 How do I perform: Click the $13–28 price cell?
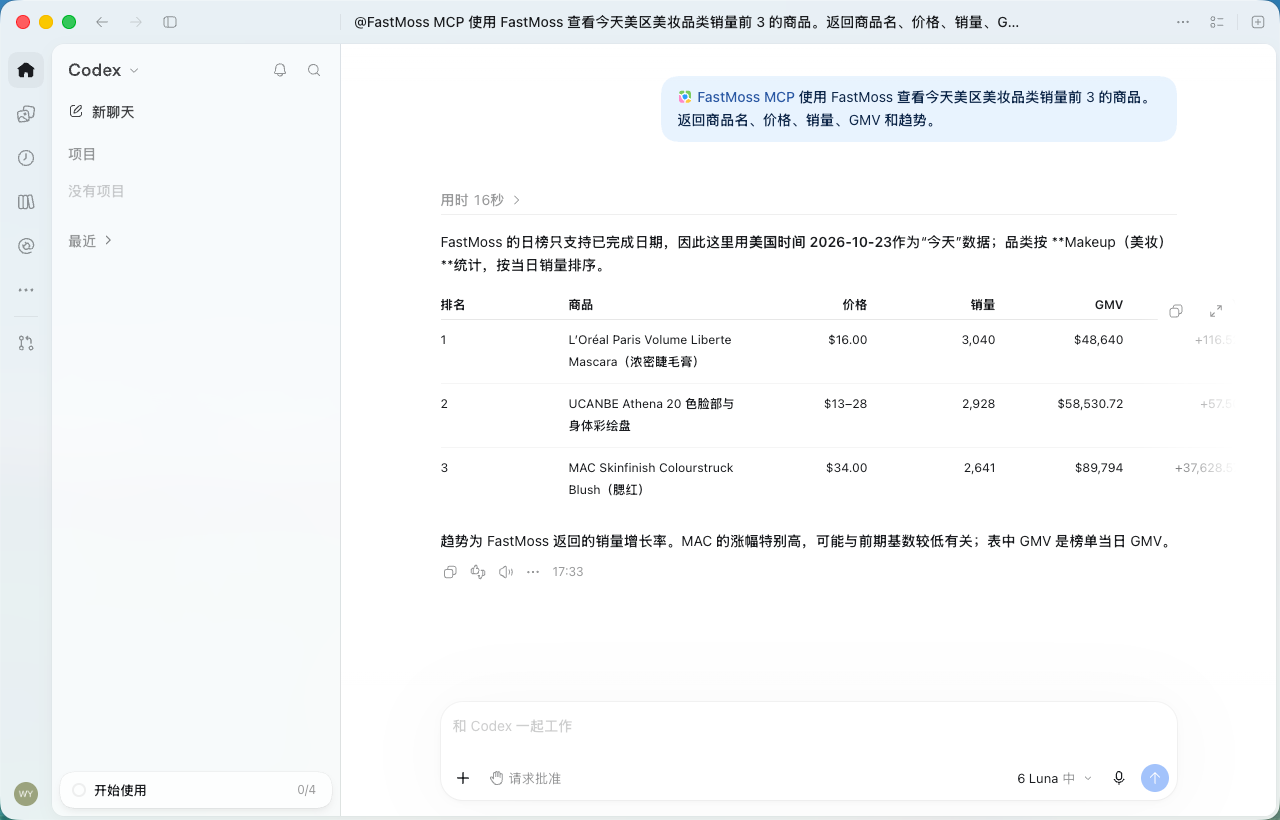tap(846, 404)
